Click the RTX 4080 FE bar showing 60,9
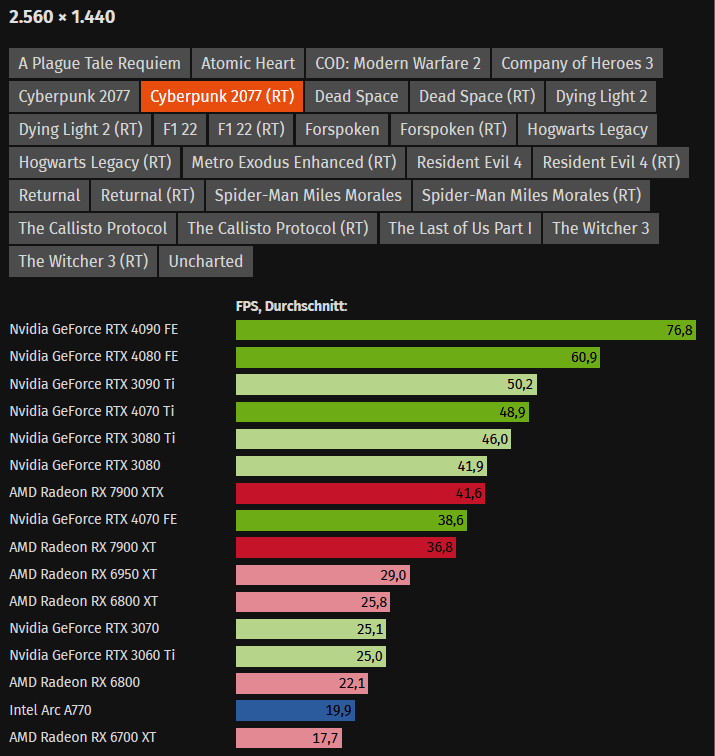The height and width of the screenshot is (756, 715). (418, 357)
